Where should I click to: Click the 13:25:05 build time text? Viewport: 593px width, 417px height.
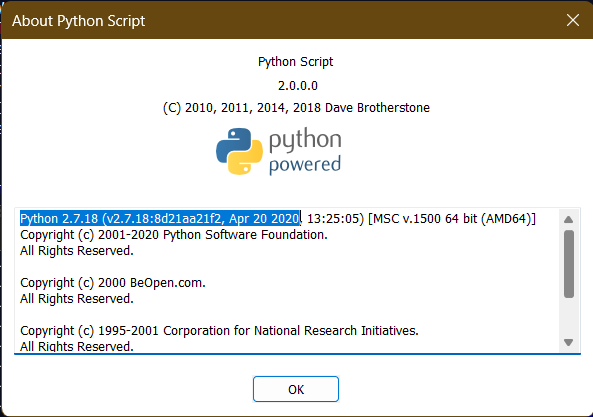point(335,219)
